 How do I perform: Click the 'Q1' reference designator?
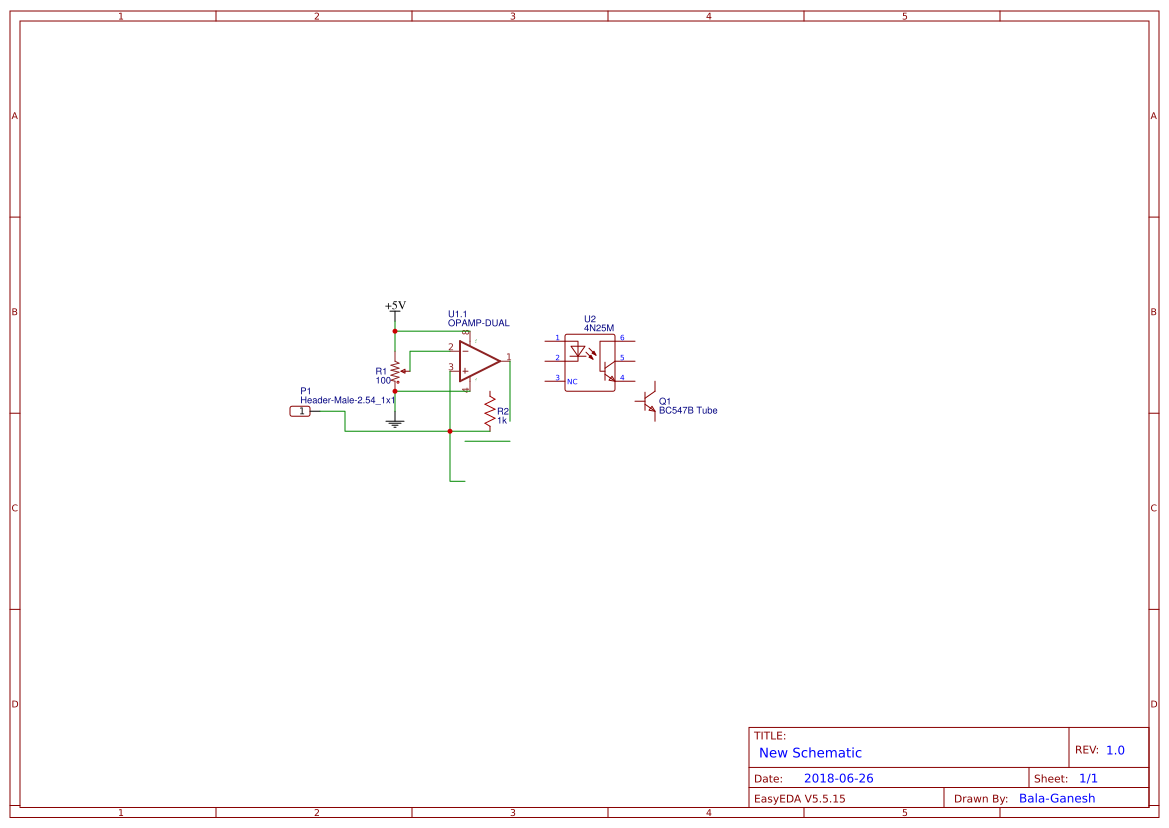665,402
